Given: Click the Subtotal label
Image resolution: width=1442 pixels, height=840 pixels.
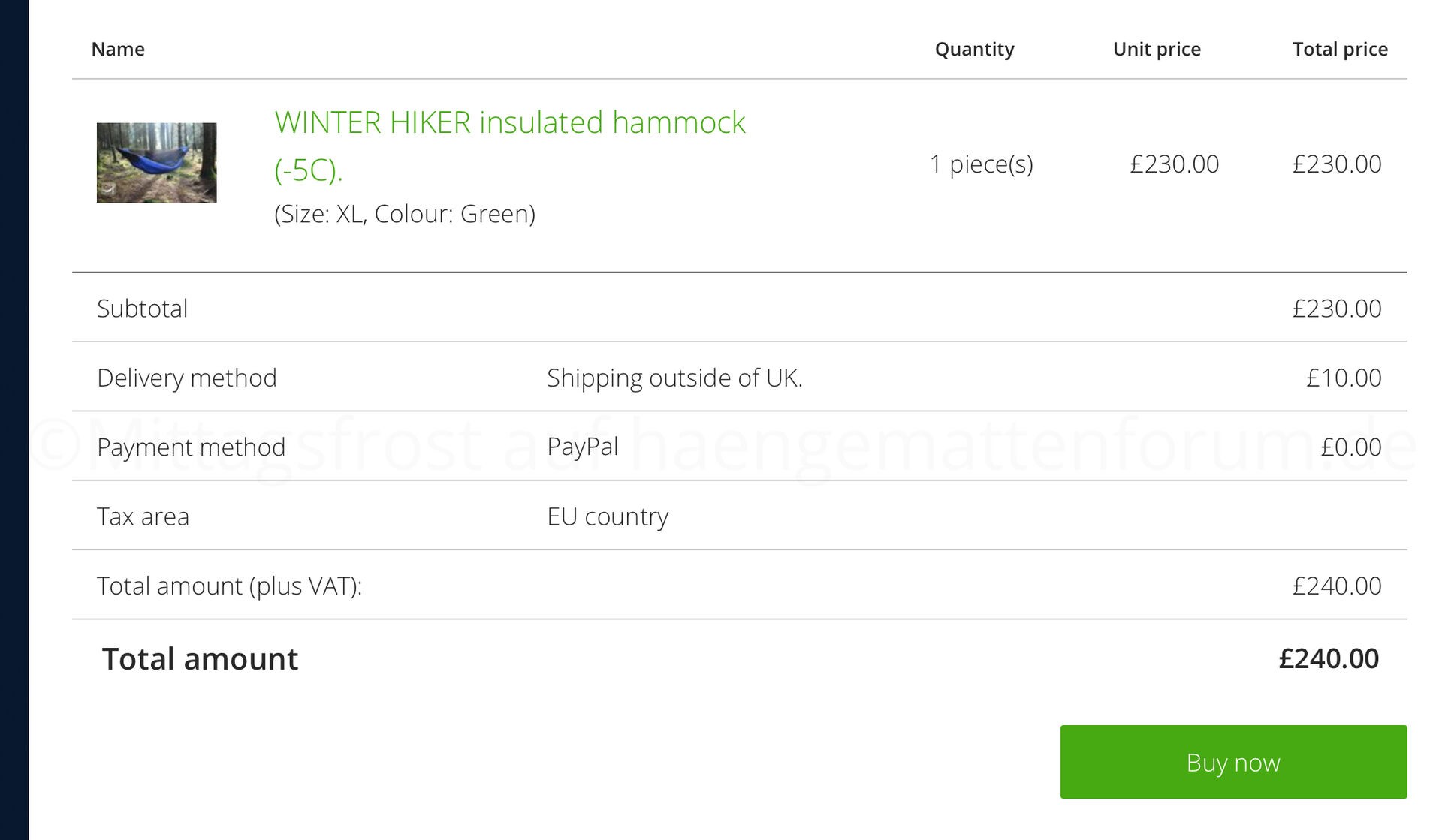Looking at the screenshot, I should 143,309.
